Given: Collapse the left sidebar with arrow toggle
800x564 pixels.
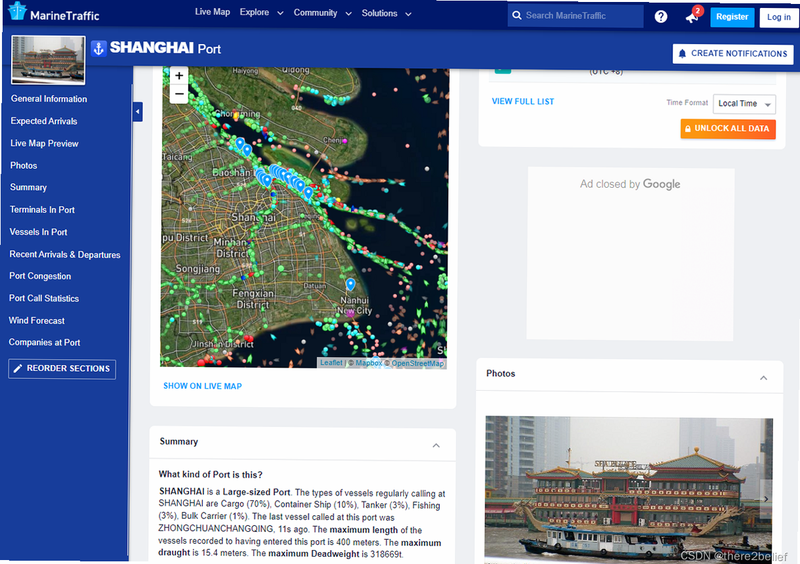Looking at the screenshot, I should pyautogui.click(x=137, y=111).
